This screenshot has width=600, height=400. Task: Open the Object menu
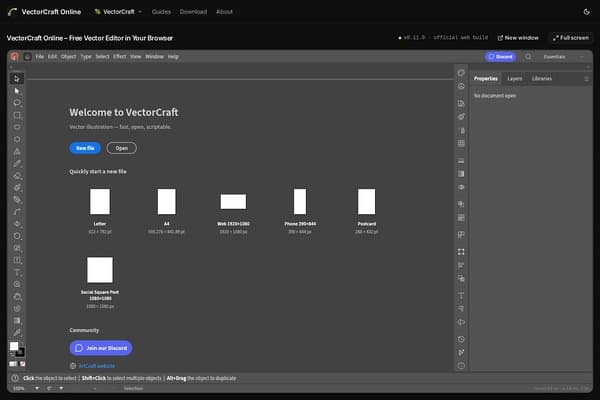tap(68, 57)
